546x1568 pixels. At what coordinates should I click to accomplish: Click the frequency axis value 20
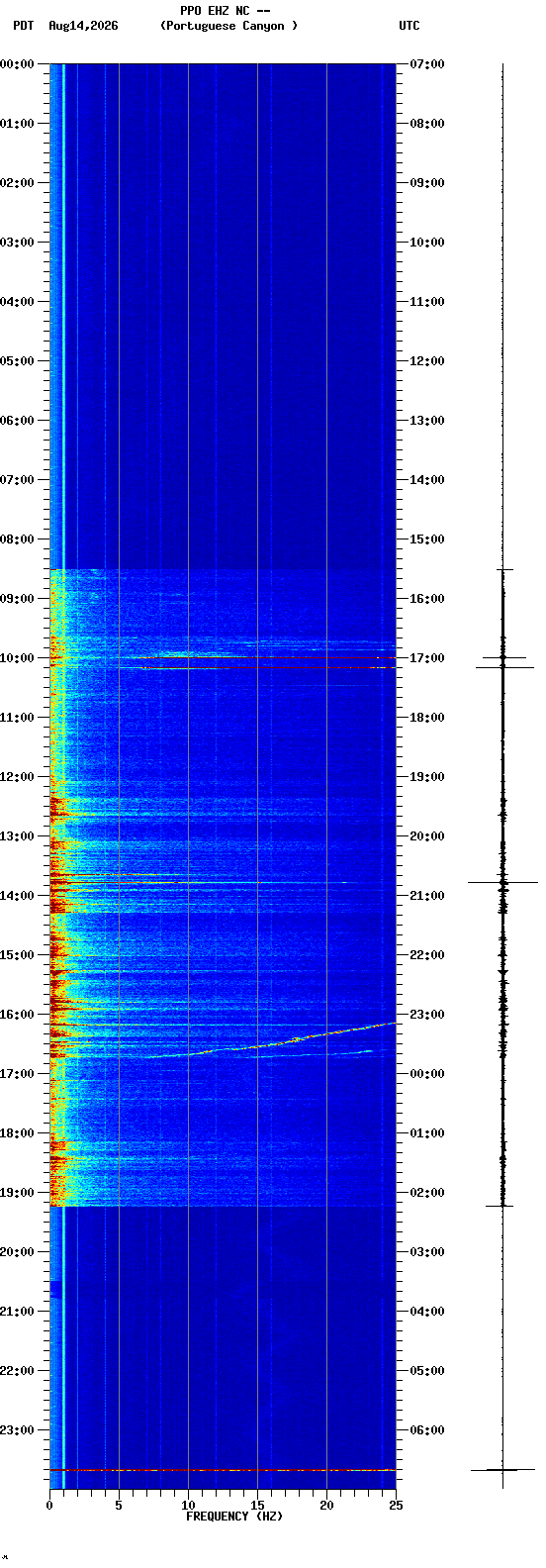pos(326,1506)
